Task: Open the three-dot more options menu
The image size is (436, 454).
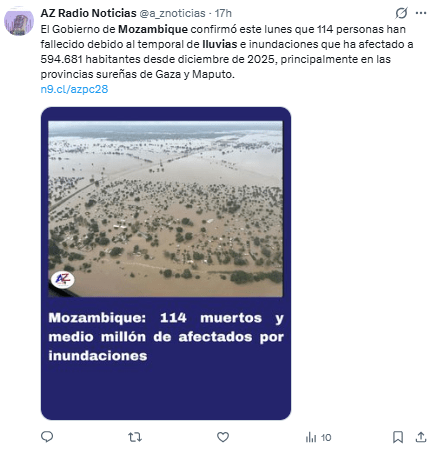Action: (421, 13)
